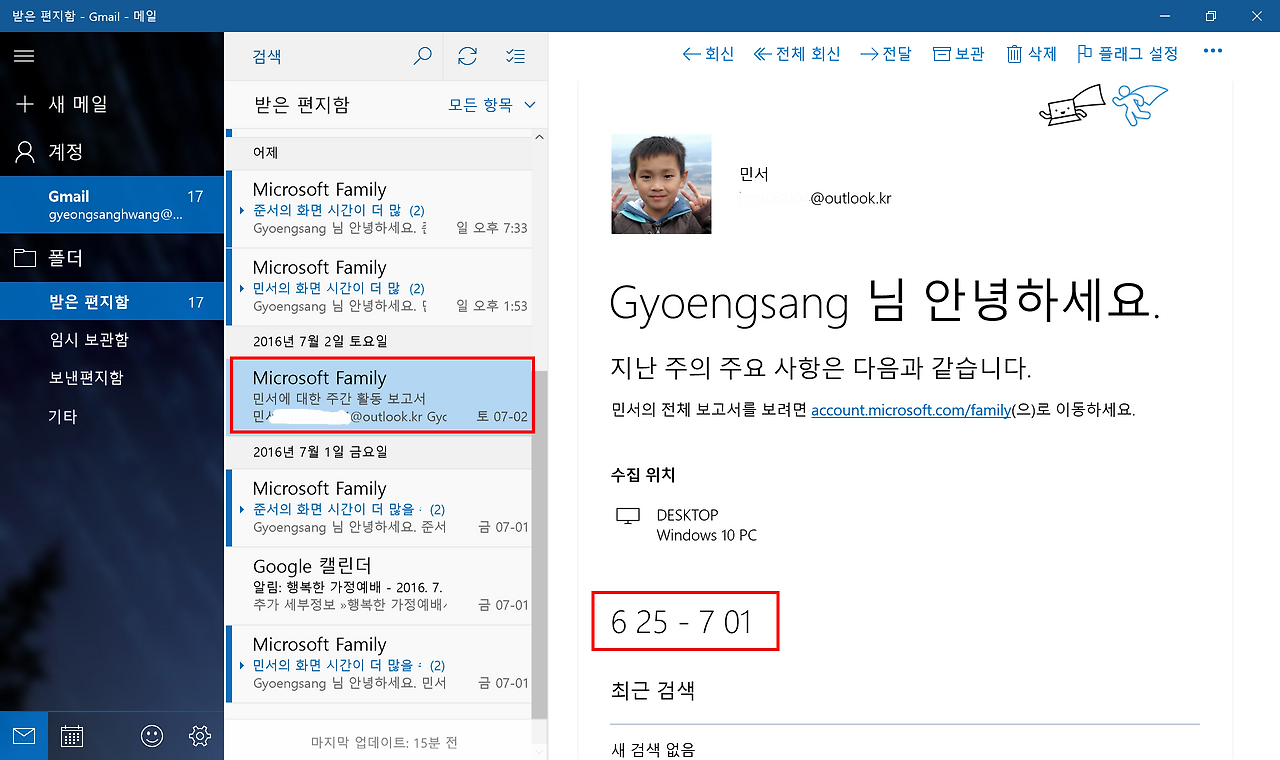Open Mail settings with the gear icon
The width and height of the screenshot is (1280, 760).
(199, 735)
